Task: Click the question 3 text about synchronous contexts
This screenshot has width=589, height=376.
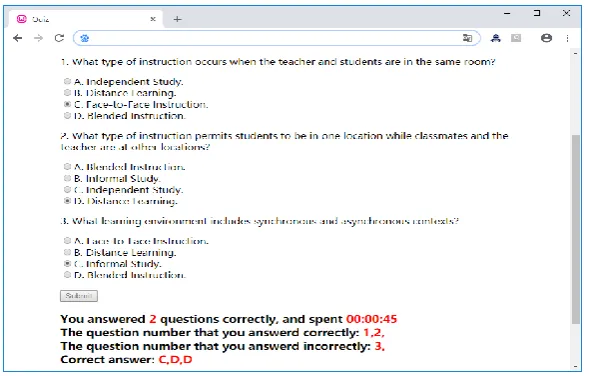Action: pos(260,221)
